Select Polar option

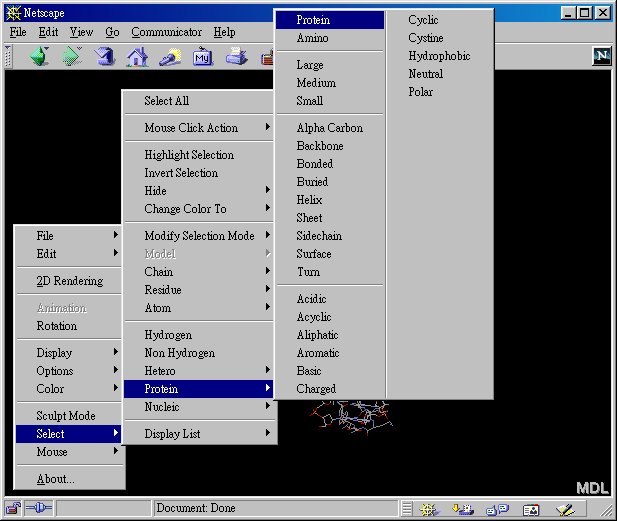coord(440,92)
